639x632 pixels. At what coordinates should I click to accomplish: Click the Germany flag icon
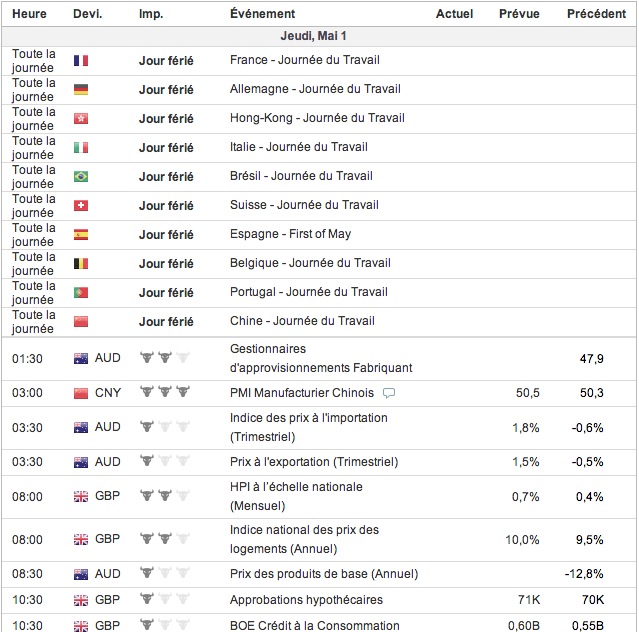pos(81,90)
